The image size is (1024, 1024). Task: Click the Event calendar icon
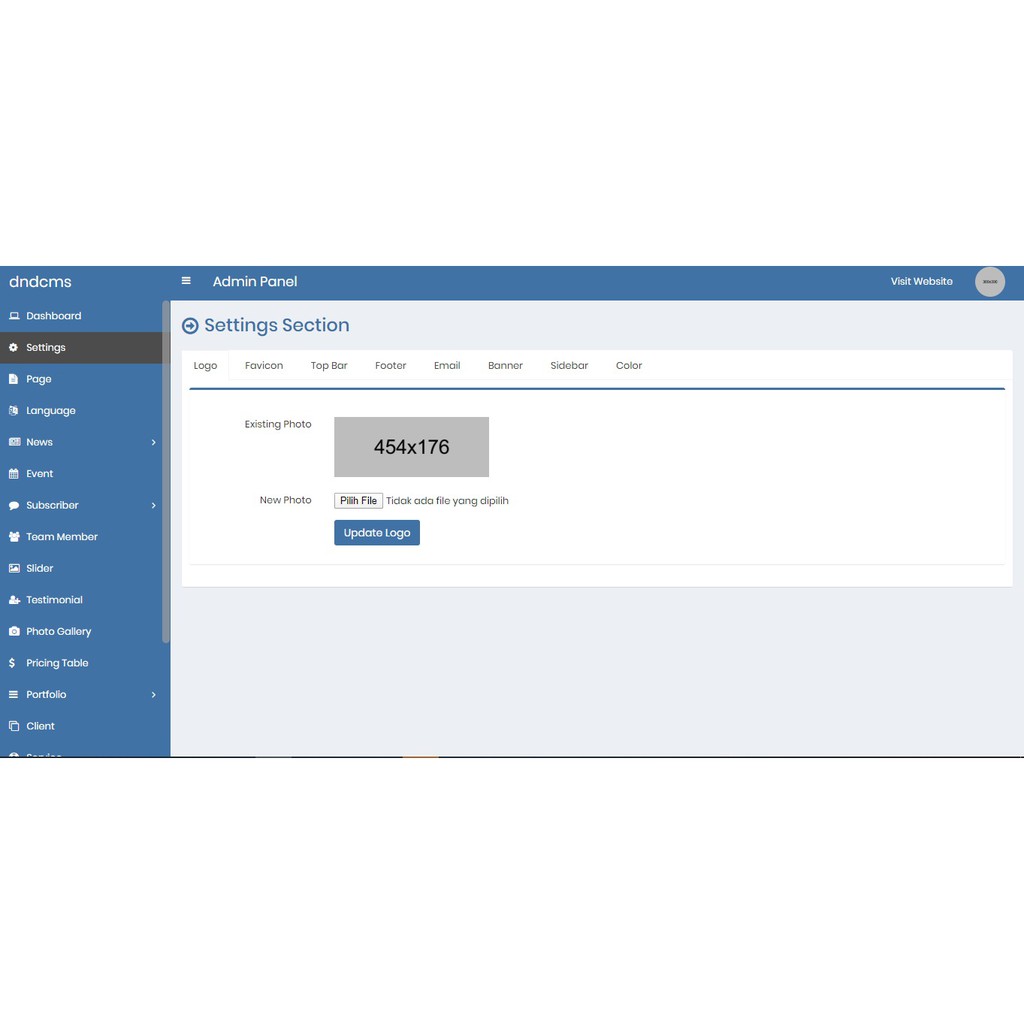(x=13, y=473)
